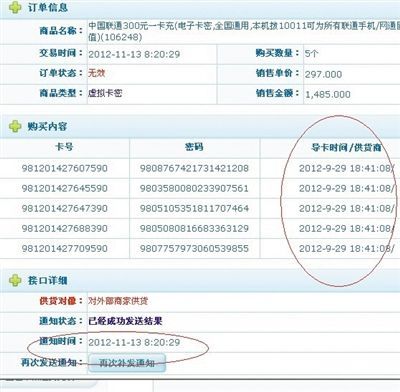Click password 9807757973060539855
The height and width of the screenshot is (392, 400).
194,248
